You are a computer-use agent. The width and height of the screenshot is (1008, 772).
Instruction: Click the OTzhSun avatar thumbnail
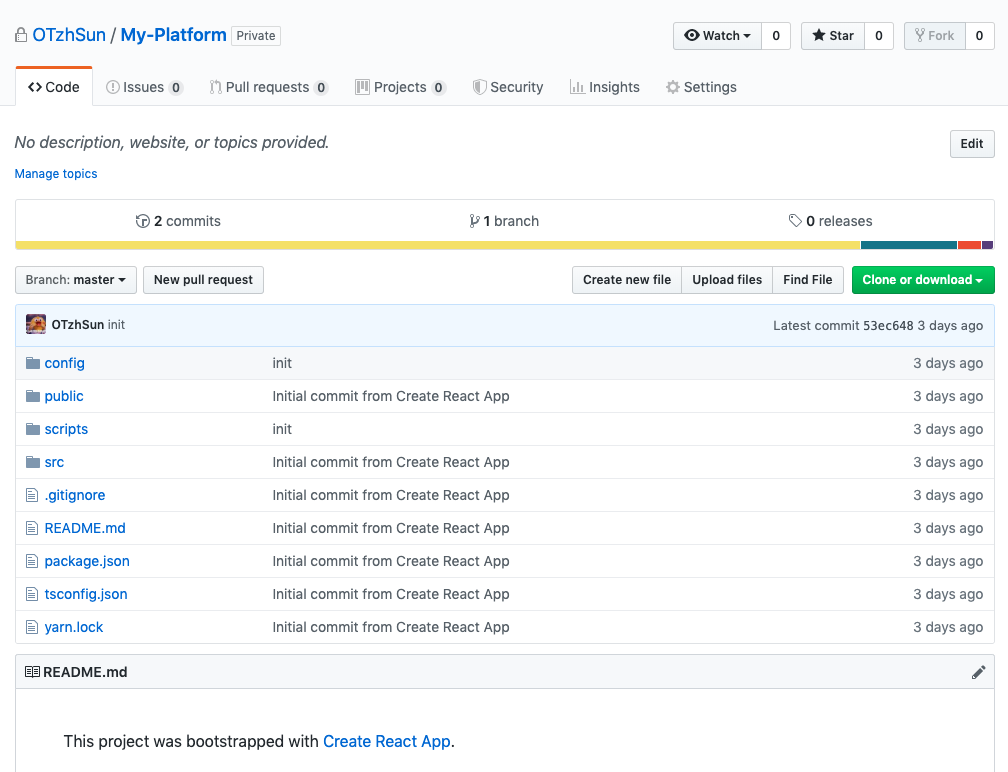[x=36, y=325]
